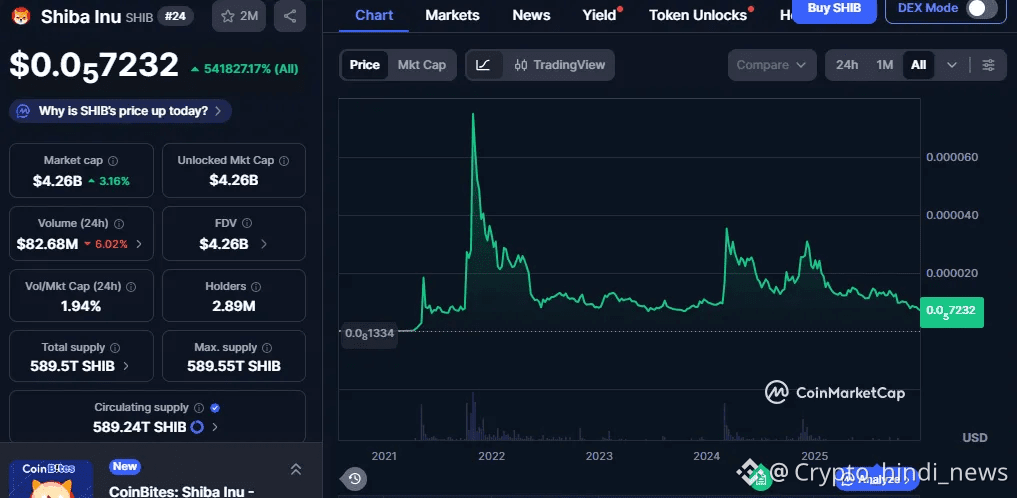The image size is (1017, 498).
Task: Open the share icon button
Action: point(290,16)
